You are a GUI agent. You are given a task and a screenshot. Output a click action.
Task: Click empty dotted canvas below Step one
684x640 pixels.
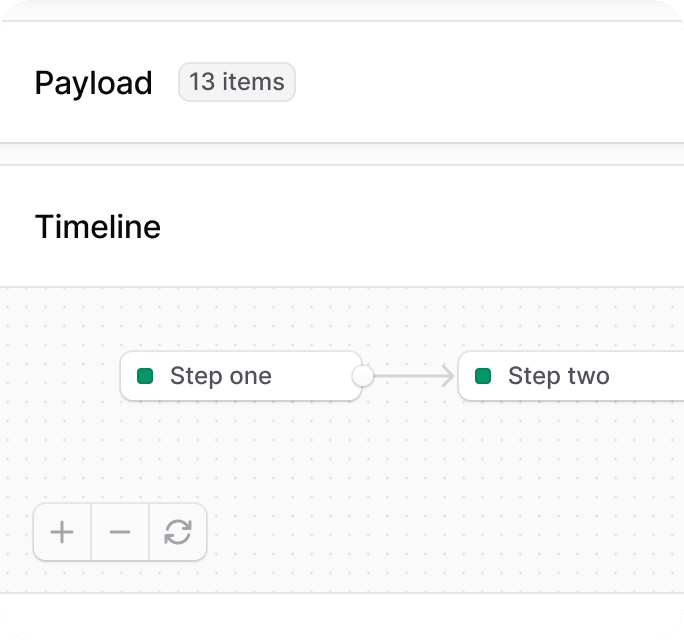point(241,449)
